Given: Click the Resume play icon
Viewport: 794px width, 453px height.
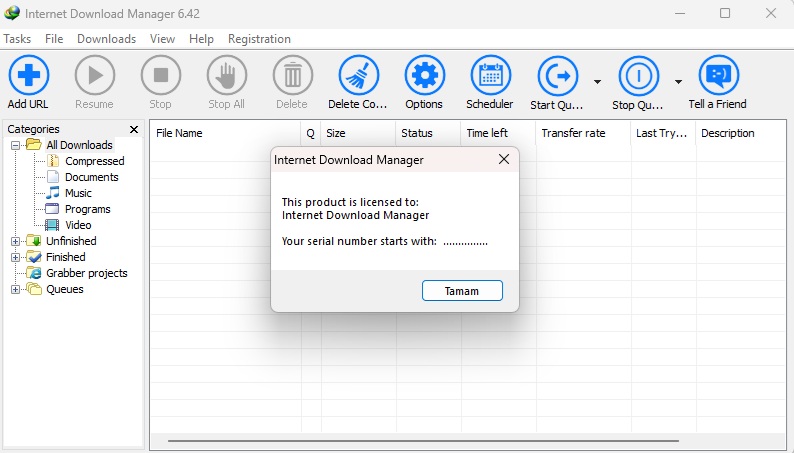Looking at the screenshot, I should pyautogui.click(x=95, y=75).
